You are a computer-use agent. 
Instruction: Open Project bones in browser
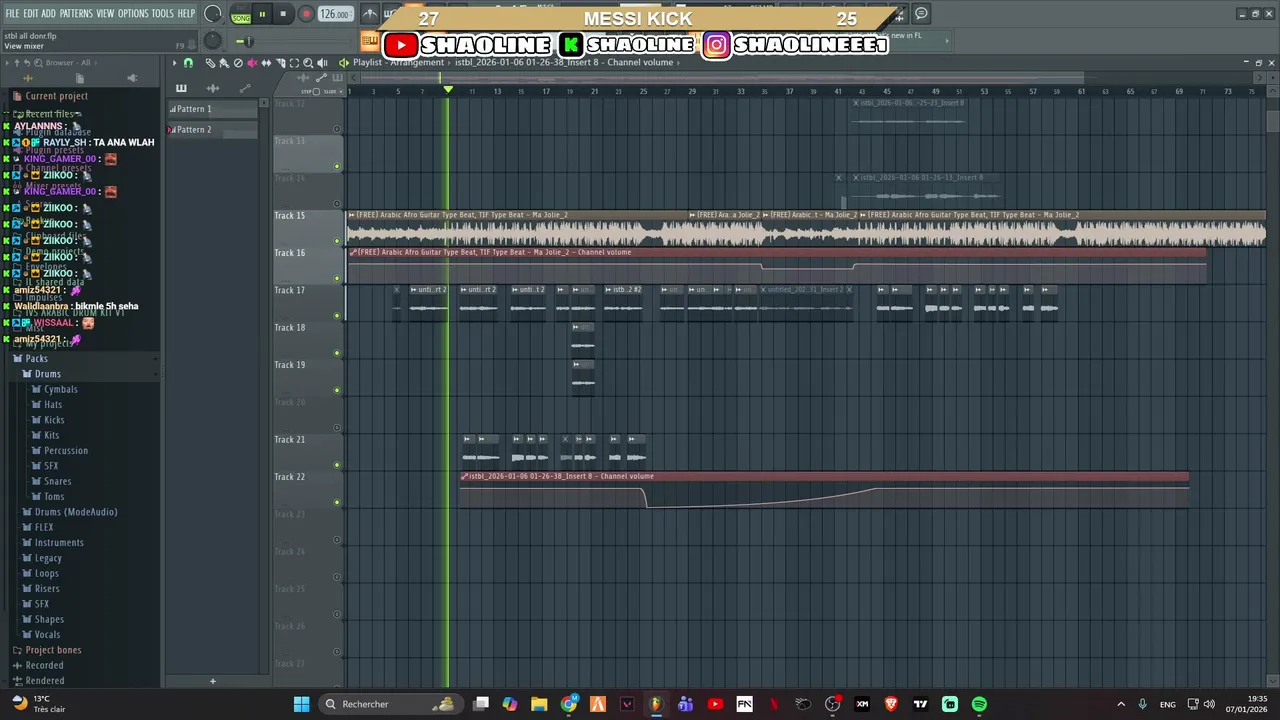53,650
